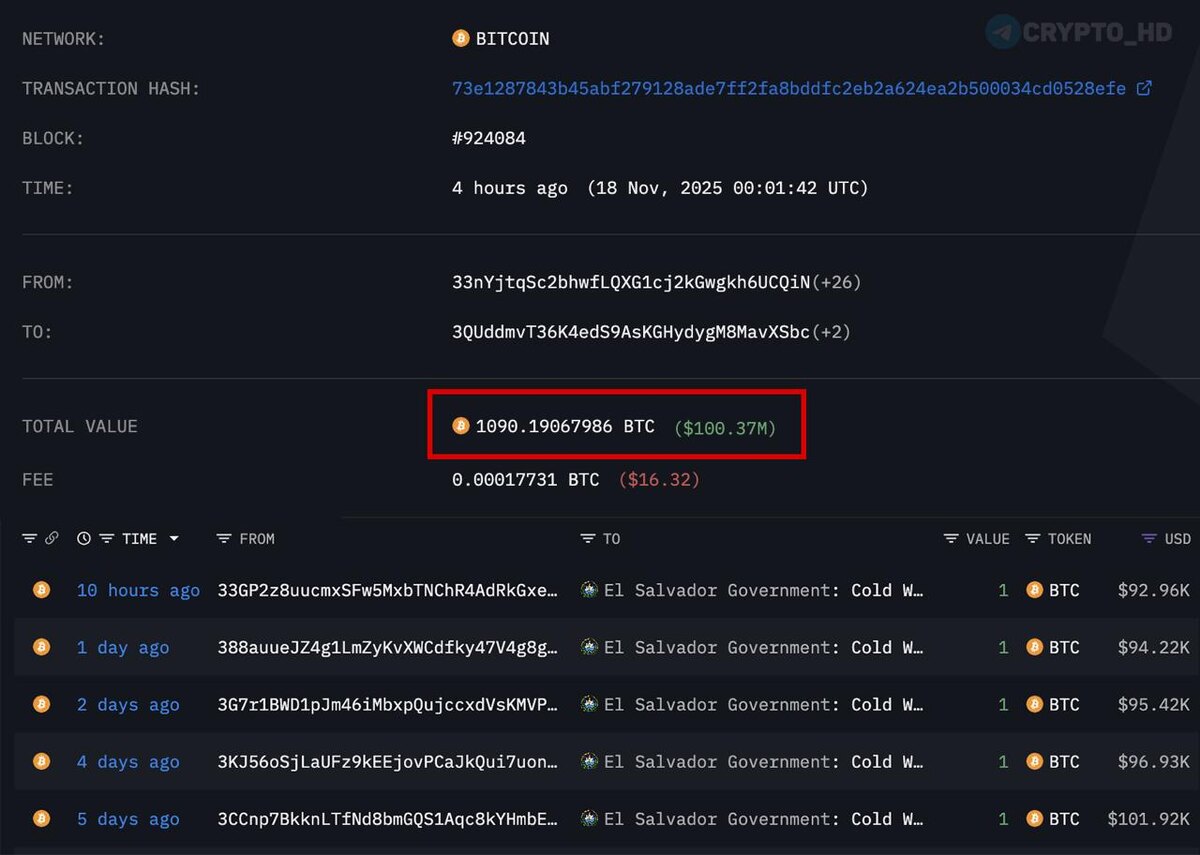
Task: Click Bitcoin icon in the 4 days ago row
Action: [41, 761]
